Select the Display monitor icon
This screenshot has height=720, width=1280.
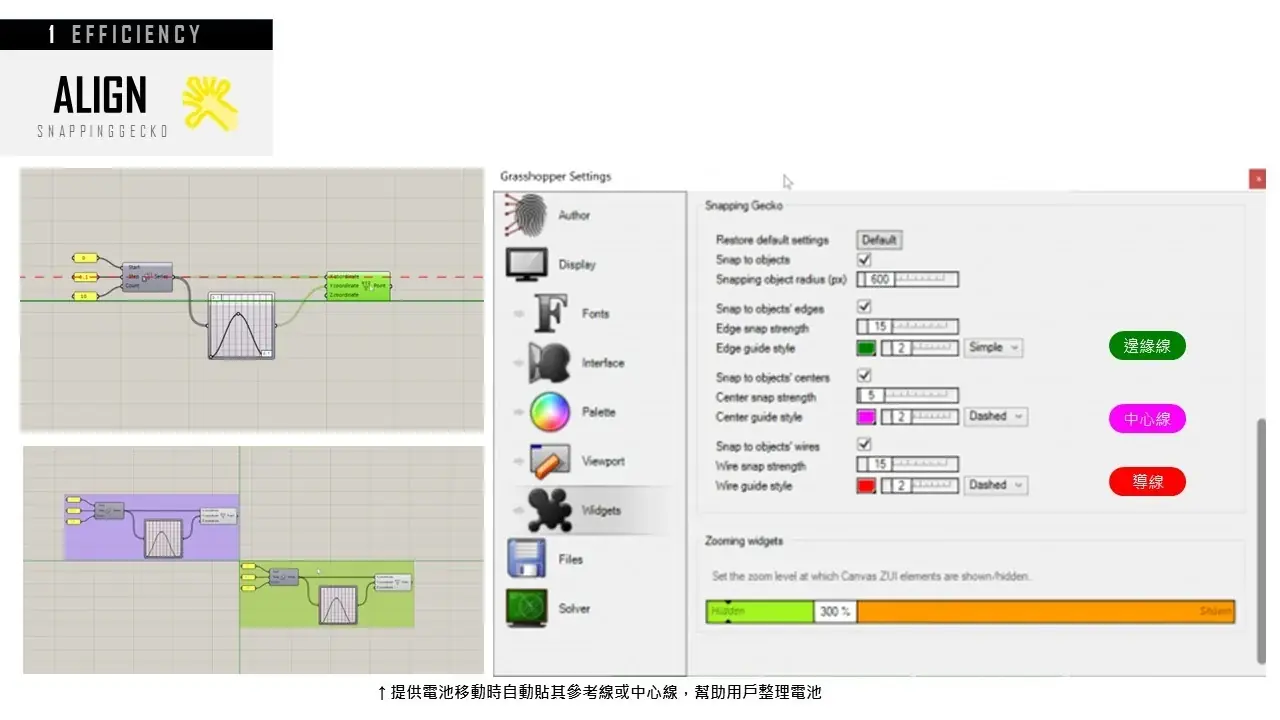coord(526,264)
